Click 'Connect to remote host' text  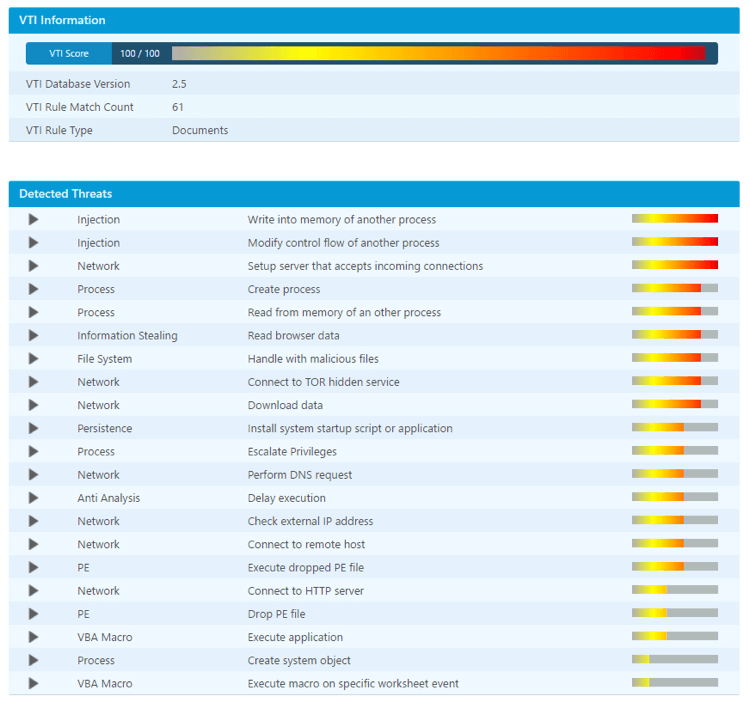pos(306,544)
